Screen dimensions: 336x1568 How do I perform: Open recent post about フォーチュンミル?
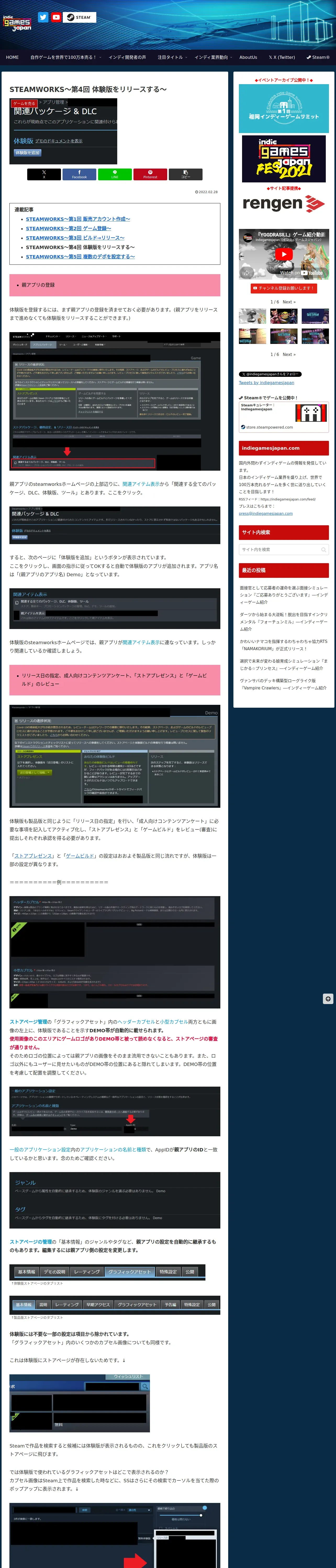[x=284, y=621]
